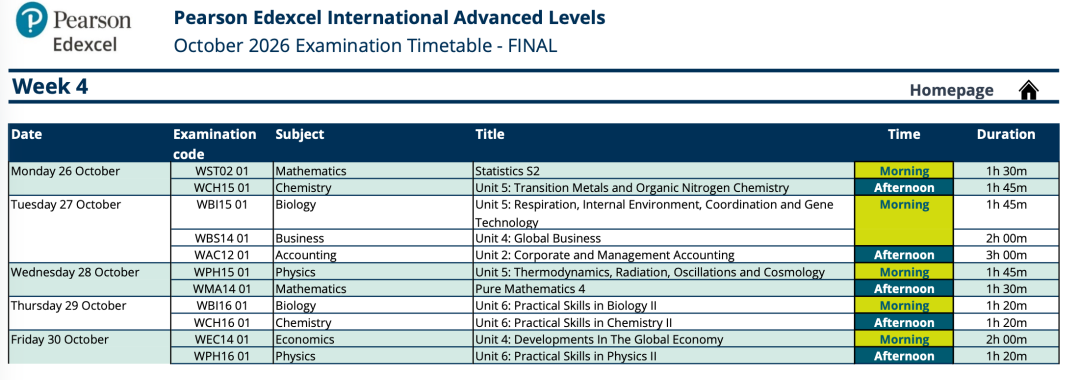
Task: Open the Homepage link
Action: (951, 90)
